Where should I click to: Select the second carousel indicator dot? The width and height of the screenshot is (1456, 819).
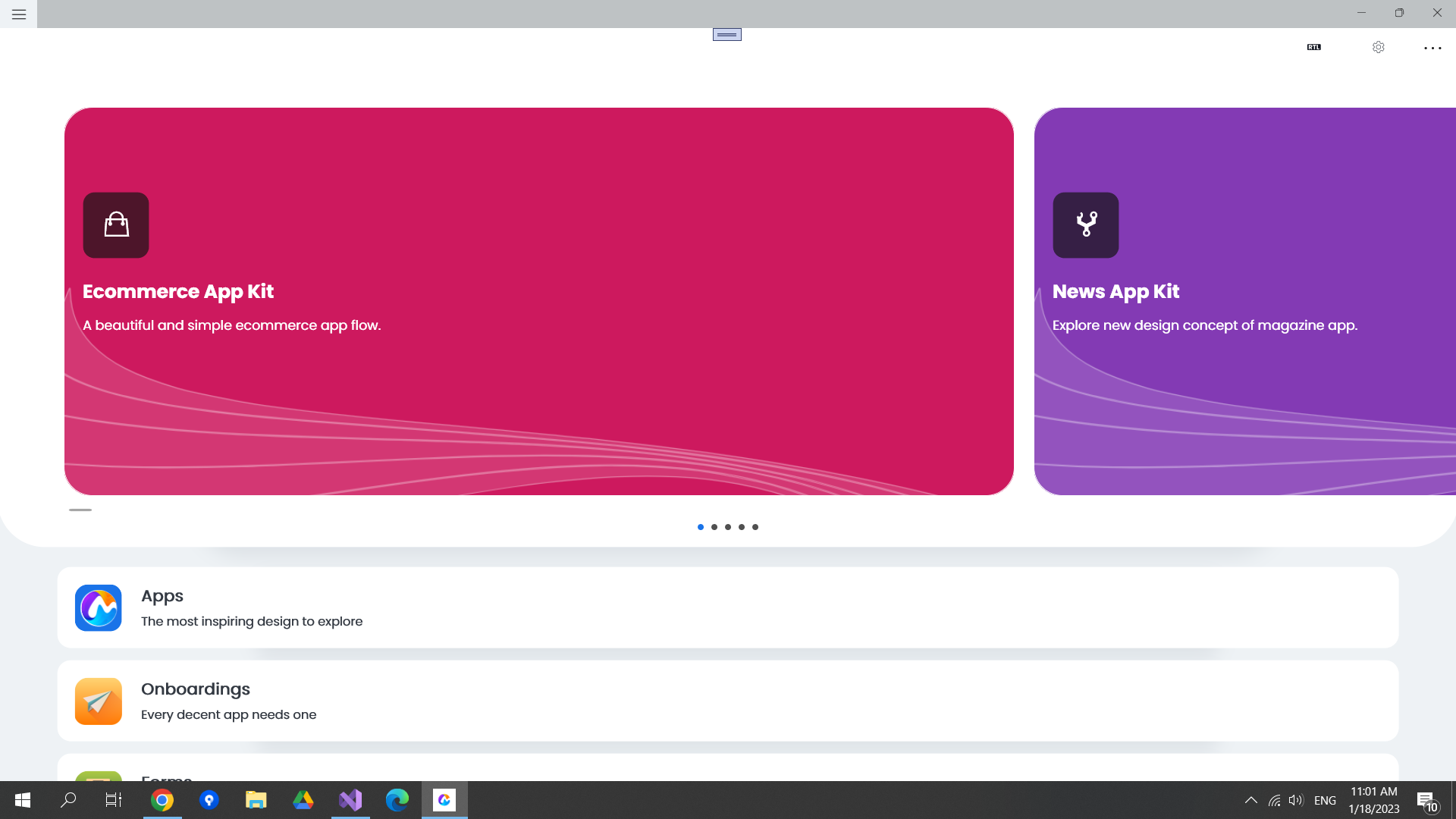pyautogui.click(x=714, y=527)
